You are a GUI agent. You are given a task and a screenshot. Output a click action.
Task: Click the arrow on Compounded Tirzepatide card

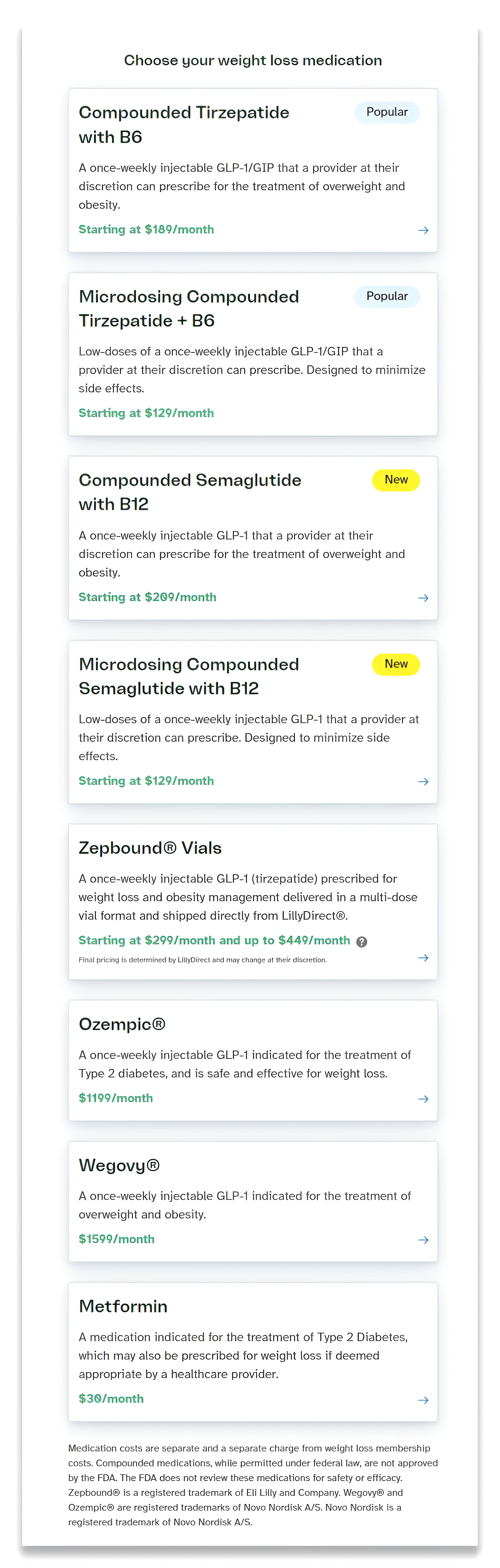click(x=423, y=230)
